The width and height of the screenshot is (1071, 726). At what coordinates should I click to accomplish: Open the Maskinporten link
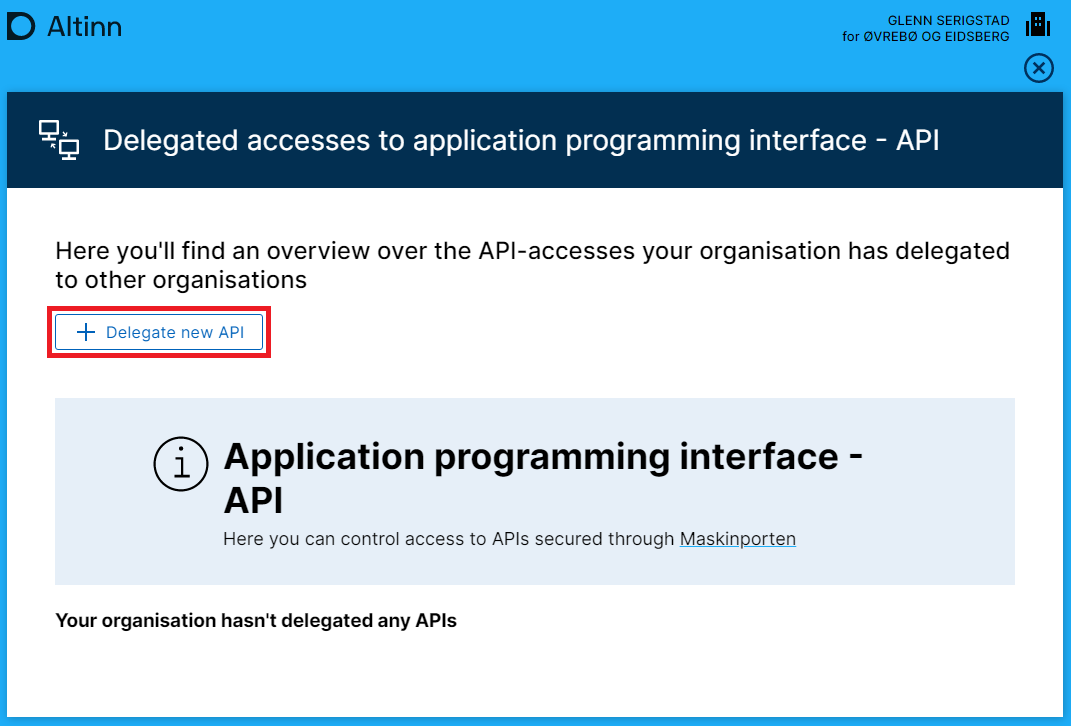point(737,539)
